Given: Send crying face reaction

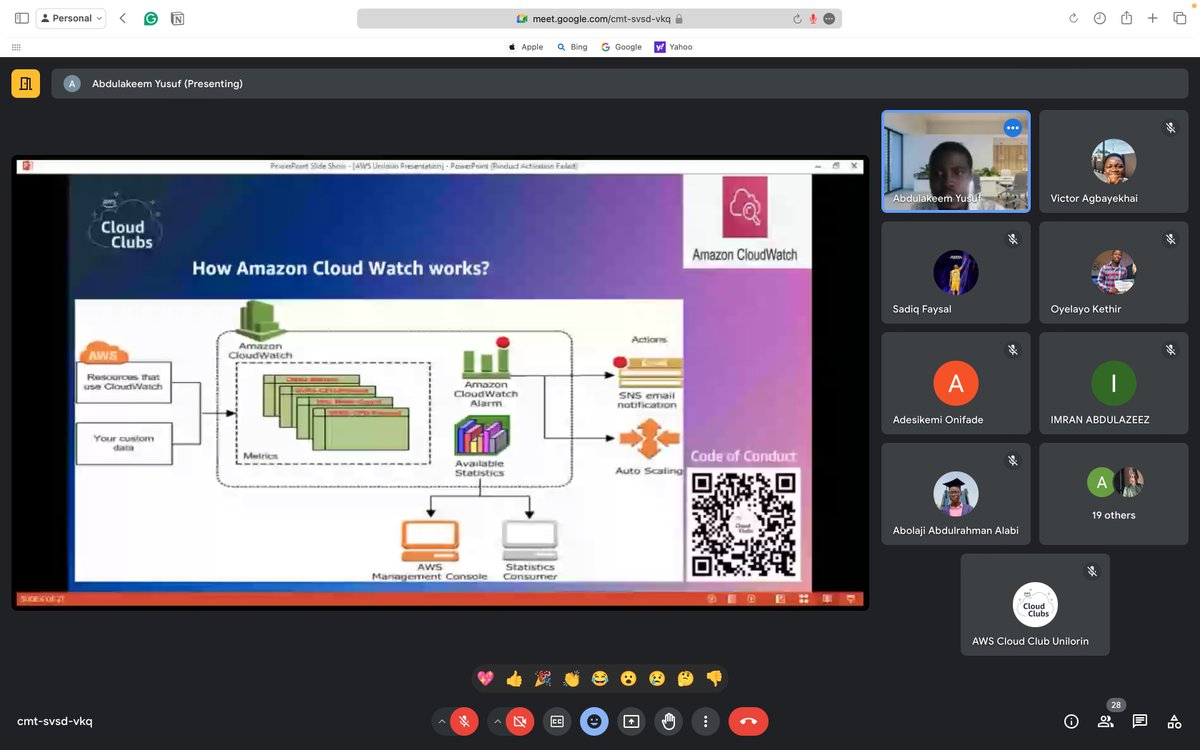Looking at the screenshot, I should [x=657, y=678].
